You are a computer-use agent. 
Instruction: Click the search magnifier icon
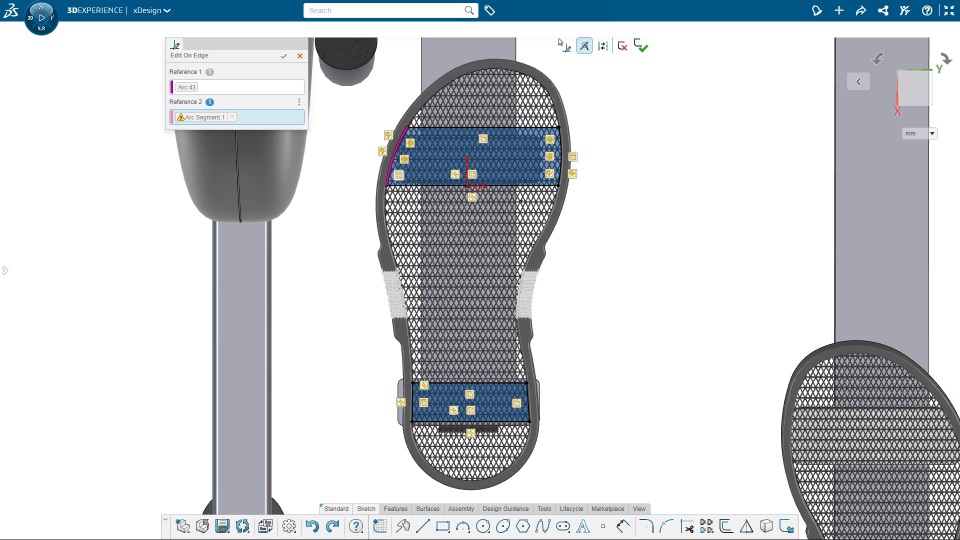tap(469, 10)
